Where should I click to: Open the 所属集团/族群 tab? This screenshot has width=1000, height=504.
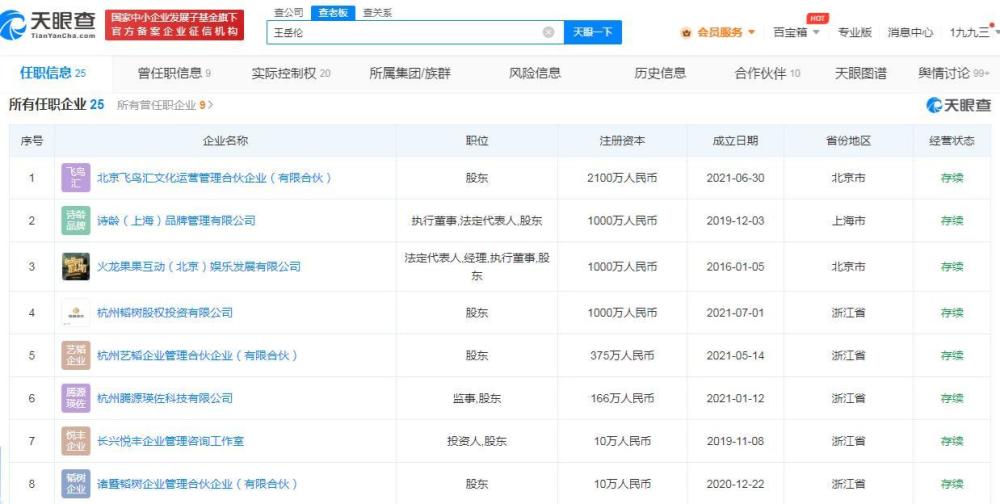pos(409,73)
